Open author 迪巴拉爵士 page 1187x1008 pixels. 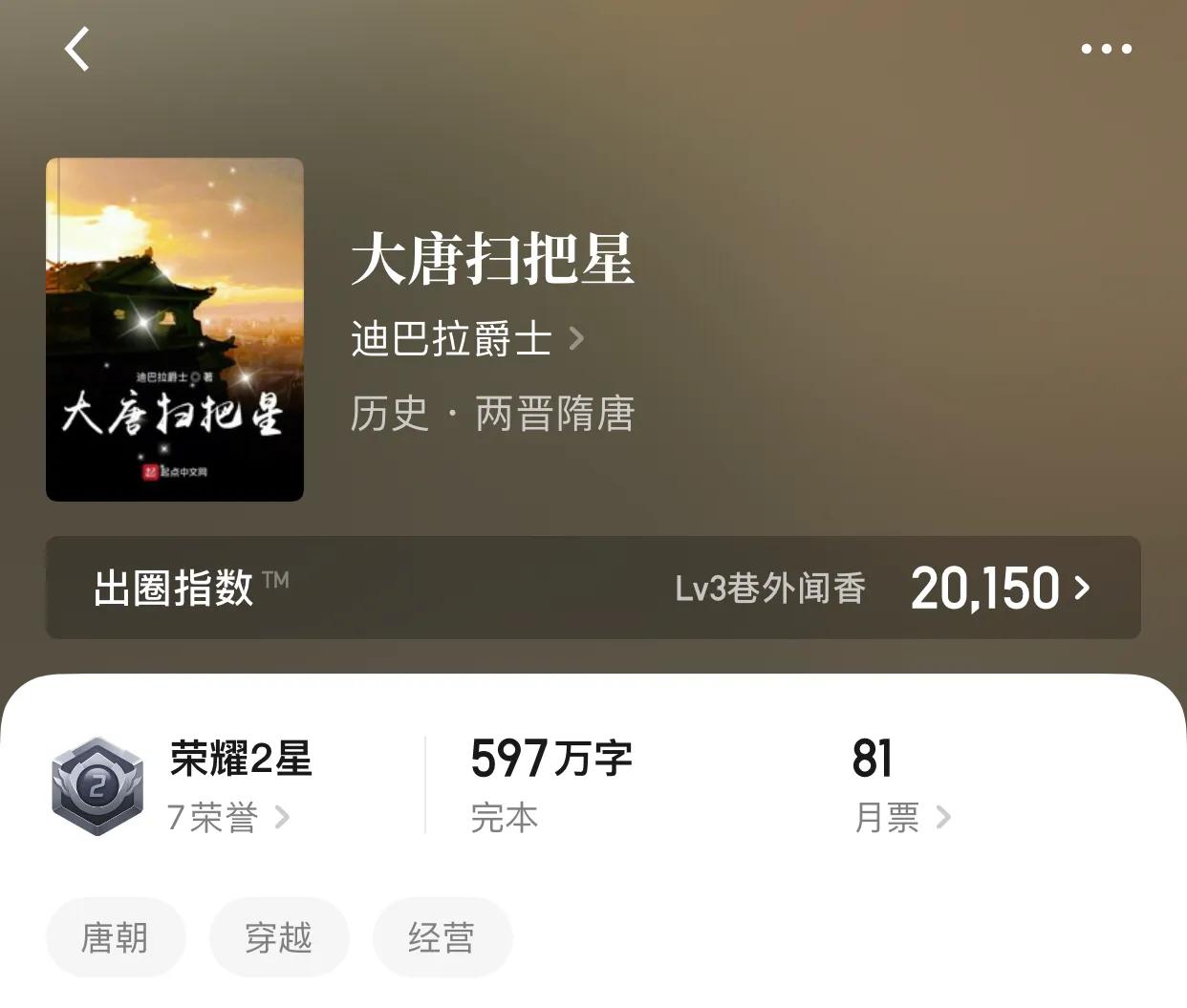451,338
